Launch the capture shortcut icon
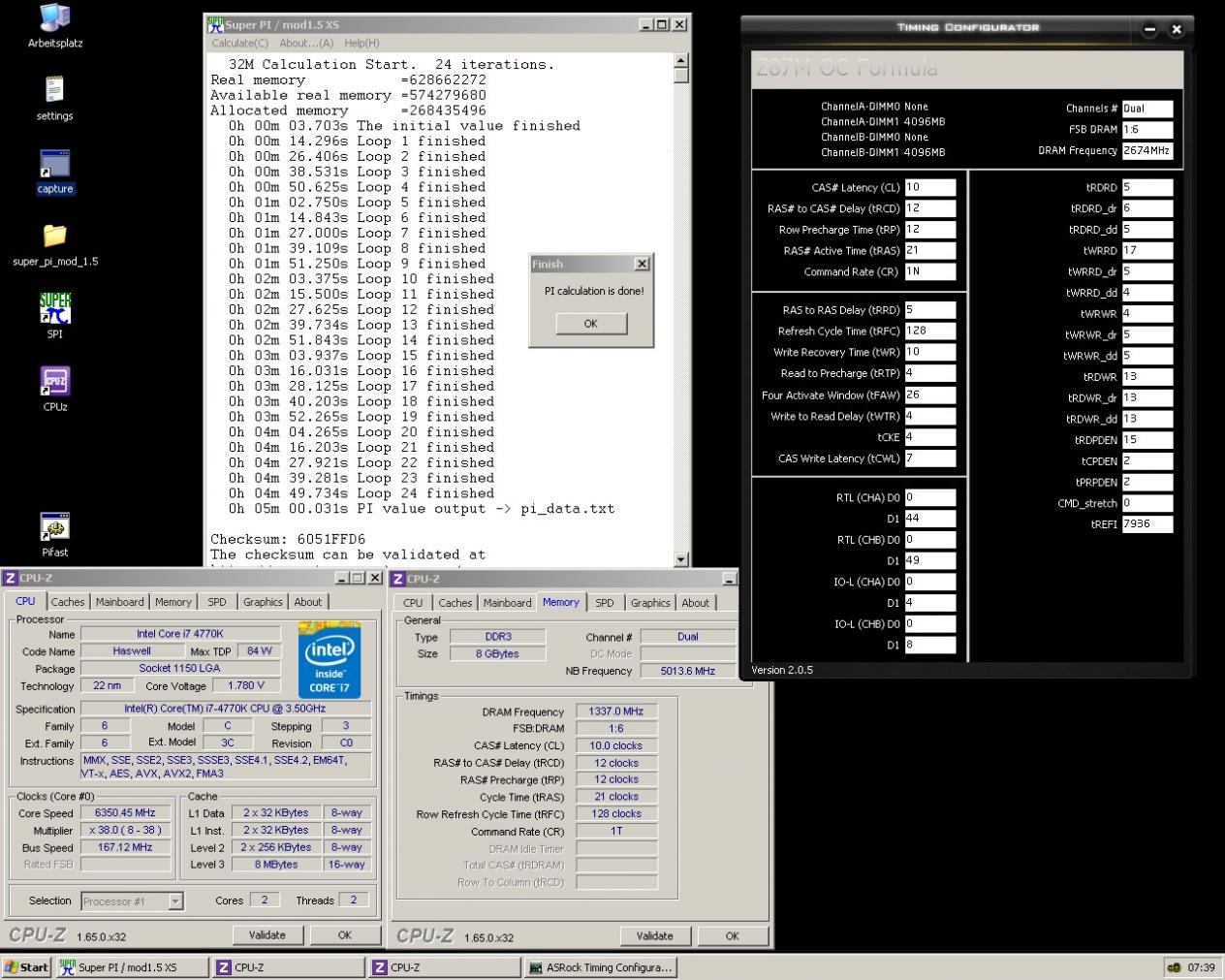Image resolution: width=1225 pixels, height=980 pixels. [x=54, y=165]
